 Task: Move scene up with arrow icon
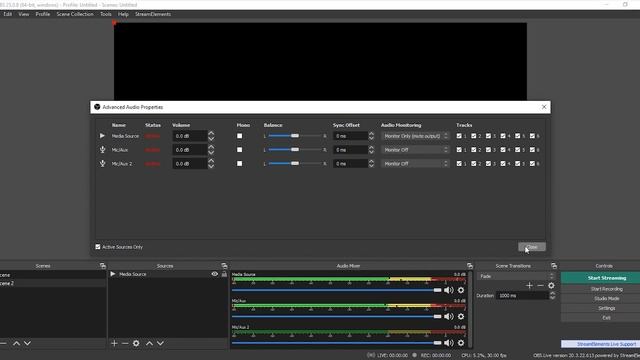point(16,343)
